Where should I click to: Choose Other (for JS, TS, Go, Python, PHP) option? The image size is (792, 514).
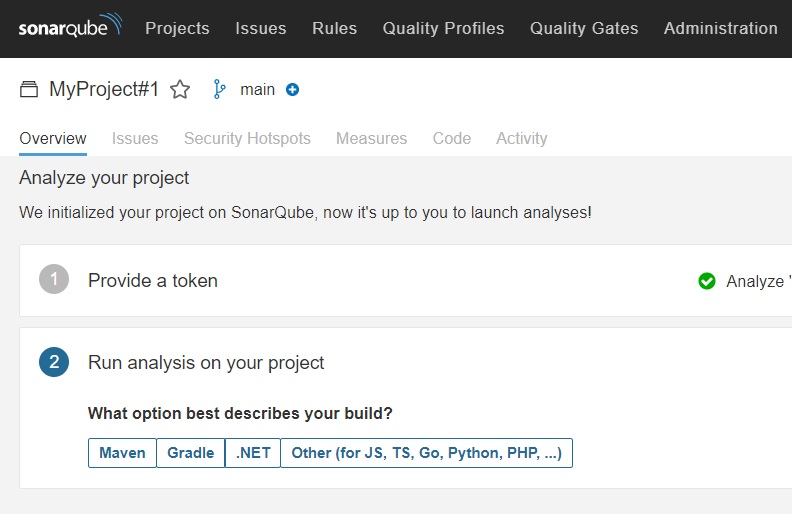pyautogui.click(x=426, y=453)
